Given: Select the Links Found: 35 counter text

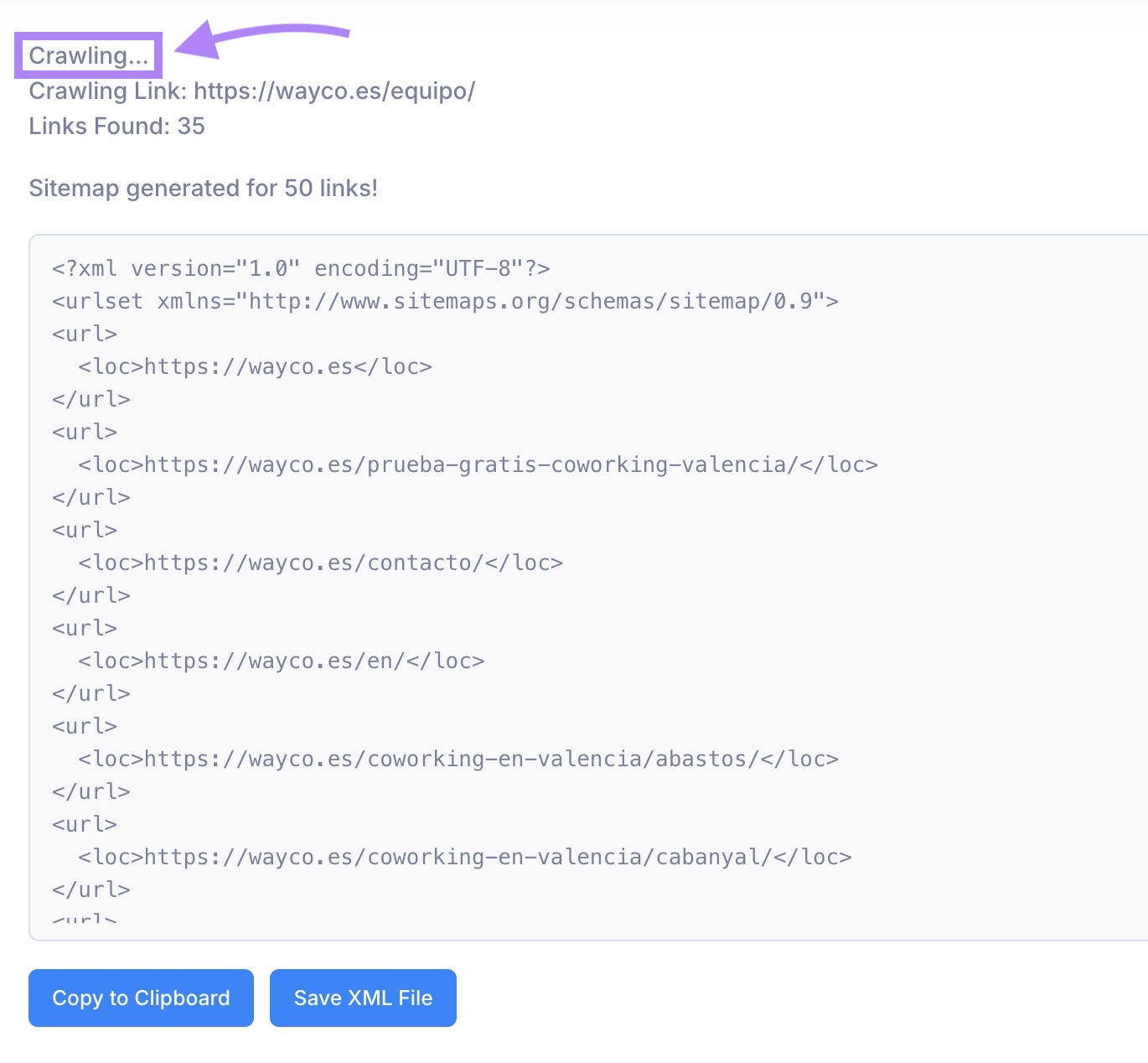Looking at the screenshot, I should click(x=116, y=126).
